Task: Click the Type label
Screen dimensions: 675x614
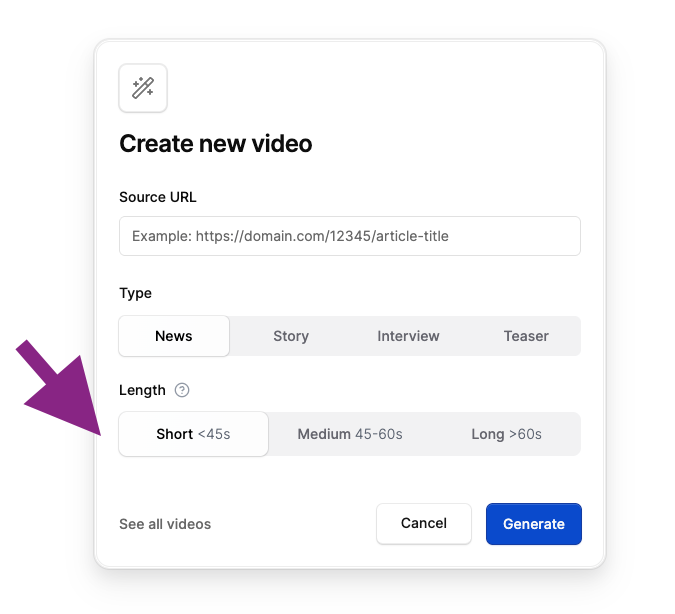Action: click(x=135, y=294)
